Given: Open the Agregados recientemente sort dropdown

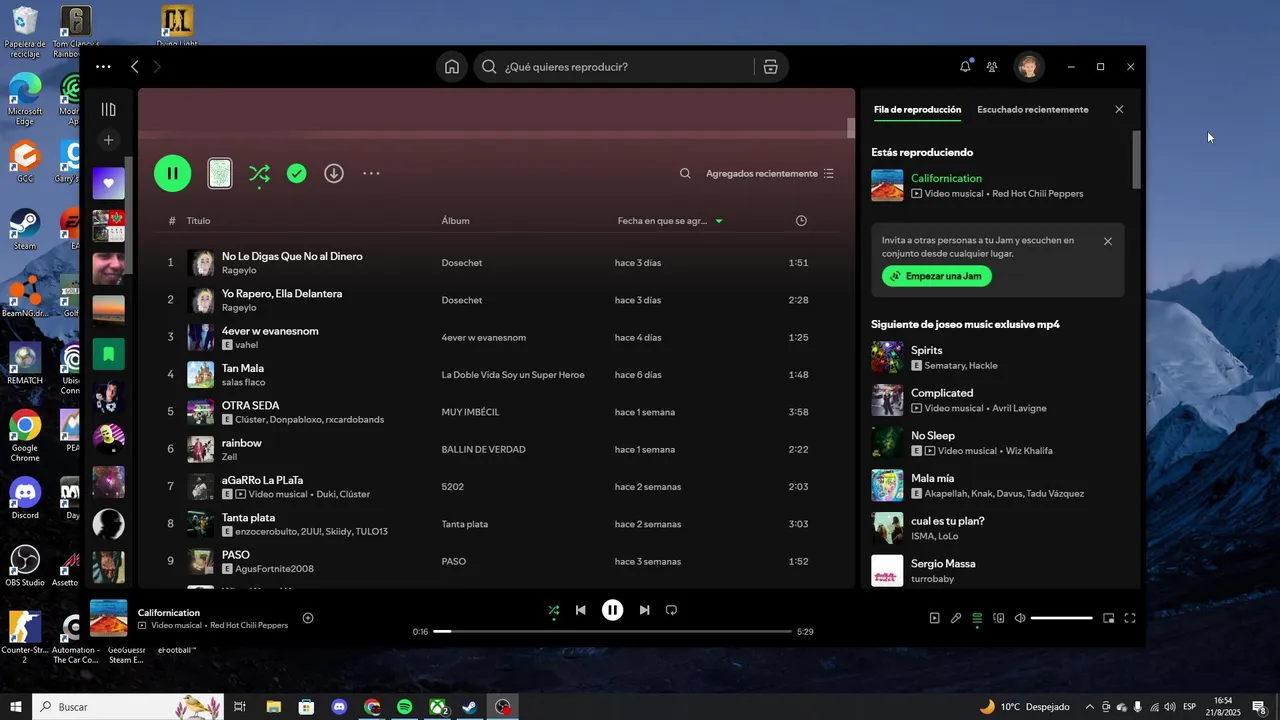Looking at the screenshot, I should (x=770, y=173).
